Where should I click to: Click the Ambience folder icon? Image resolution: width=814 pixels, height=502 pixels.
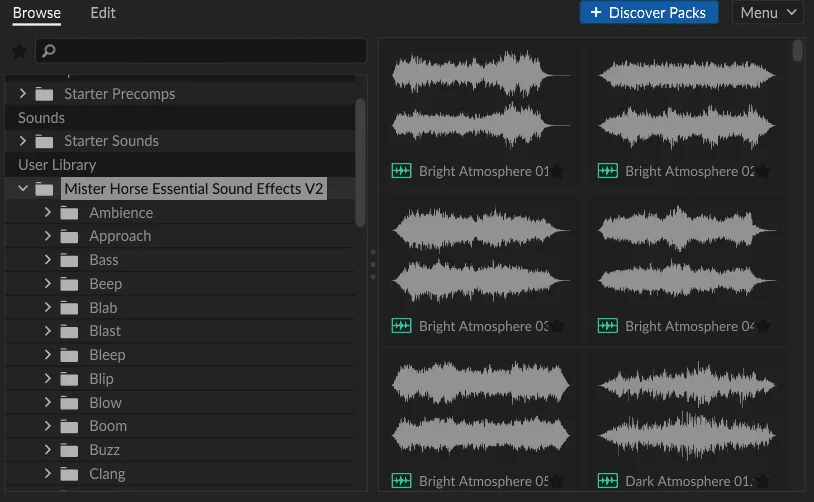[69, 213]
